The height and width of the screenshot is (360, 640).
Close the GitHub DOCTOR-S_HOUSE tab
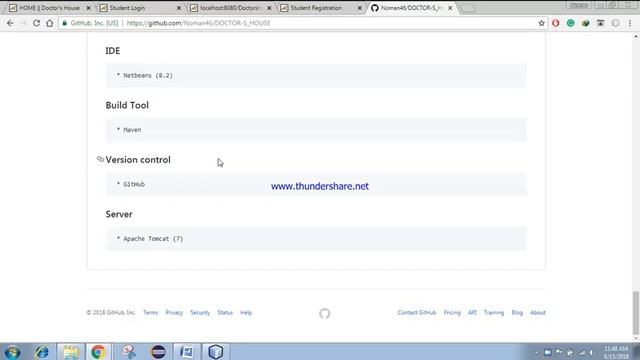450,8
